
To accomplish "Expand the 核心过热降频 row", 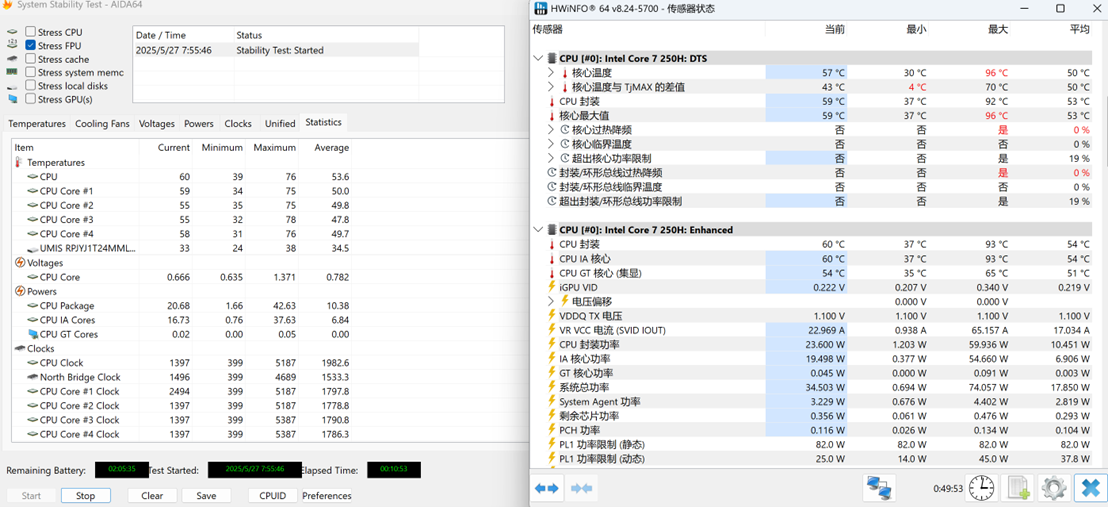I will (x=551, y=130).
